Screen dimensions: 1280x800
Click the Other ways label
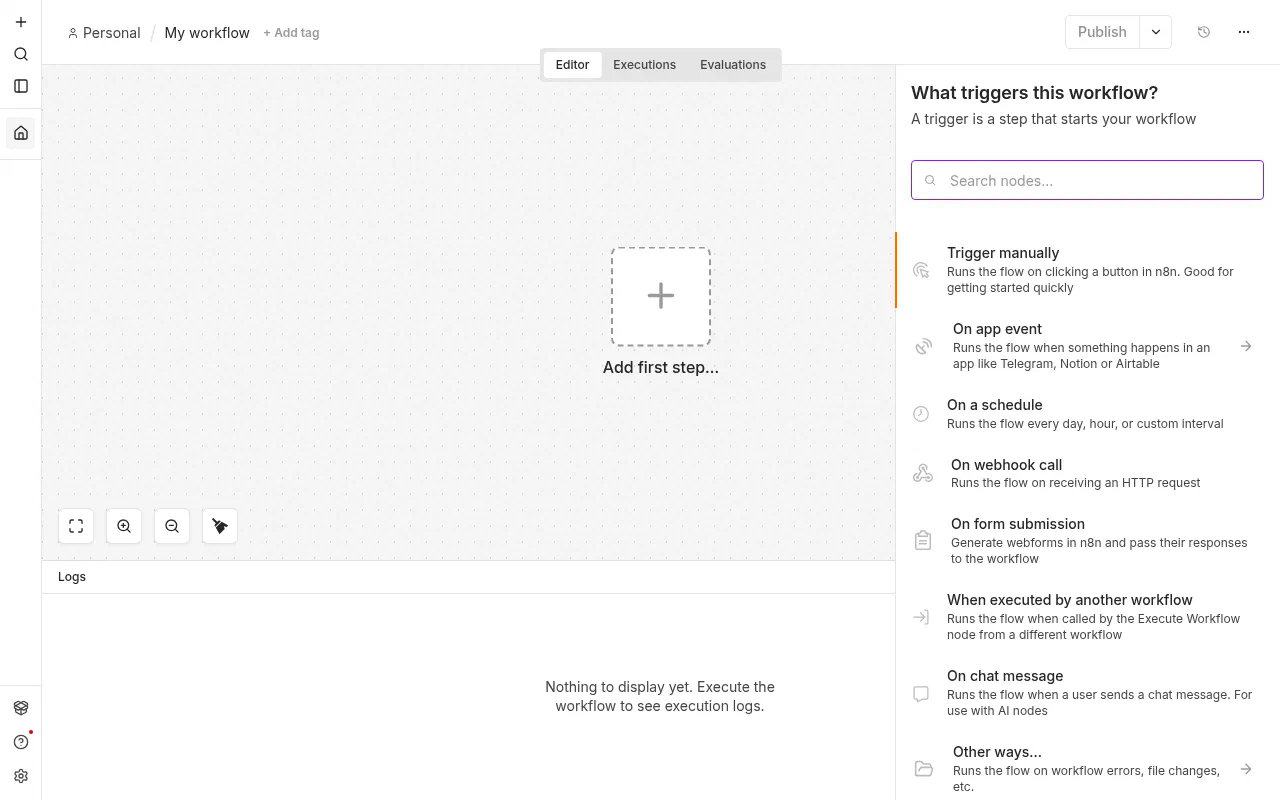[x=997, y=752]
